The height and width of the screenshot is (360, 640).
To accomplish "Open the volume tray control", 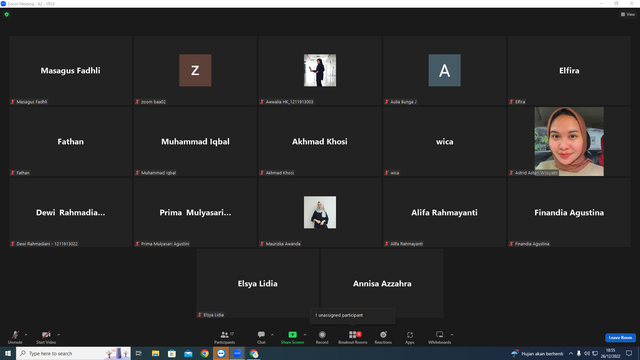I will tap(587, 353).
